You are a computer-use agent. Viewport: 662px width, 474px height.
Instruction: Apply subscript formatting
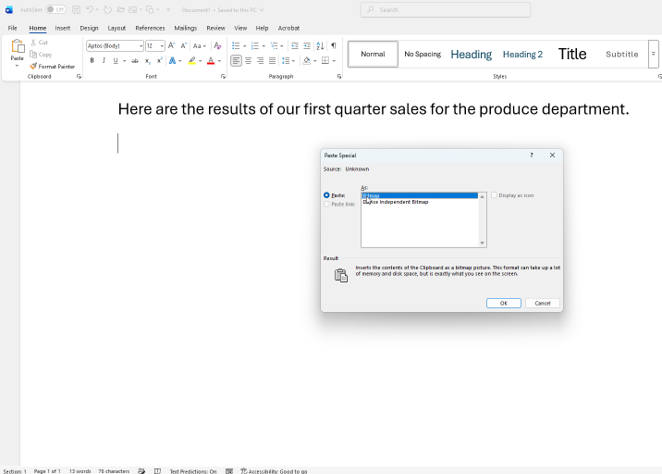[147, 61]
